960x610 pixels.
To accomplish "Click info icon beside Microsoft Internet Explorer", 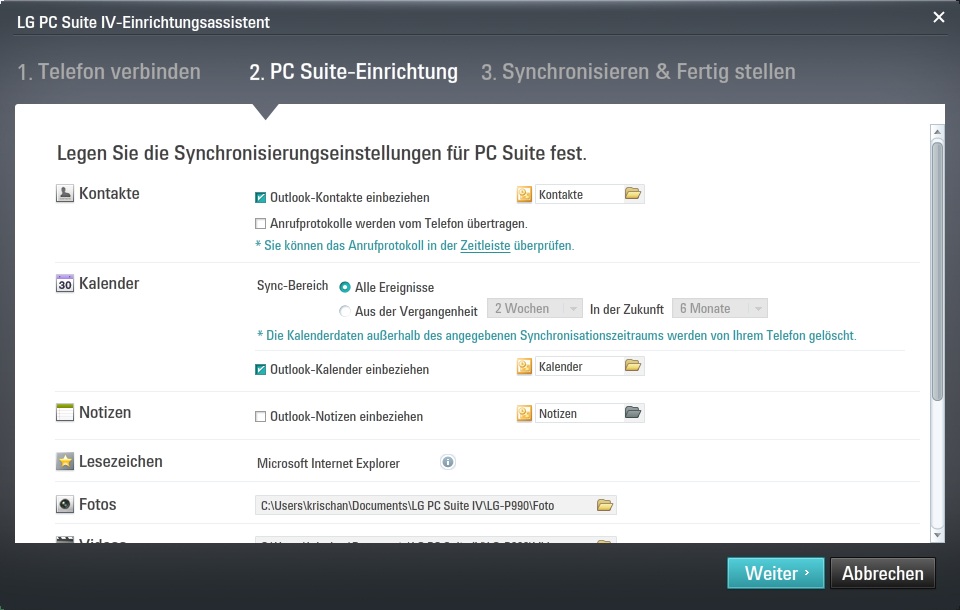I will pyautogui.click(x=448, y=462).
